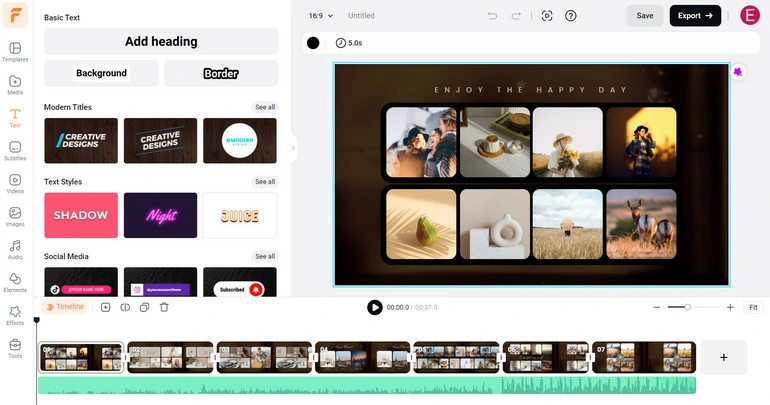
Task: Open the black background color swatch
Action: click(x=313, y=43)
